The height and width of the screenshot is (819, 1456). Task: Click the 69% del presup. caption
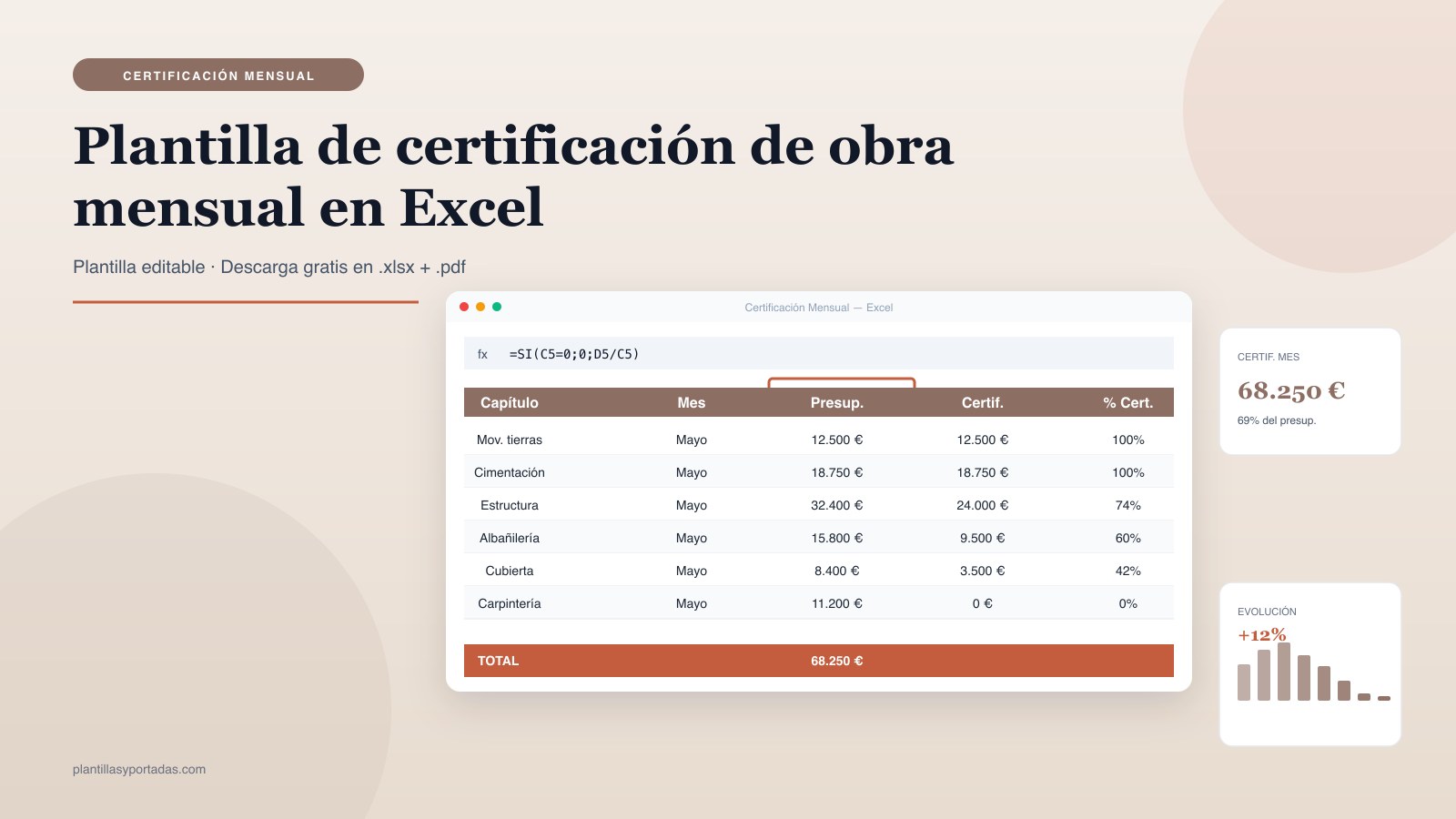[x=1277, y=420]
